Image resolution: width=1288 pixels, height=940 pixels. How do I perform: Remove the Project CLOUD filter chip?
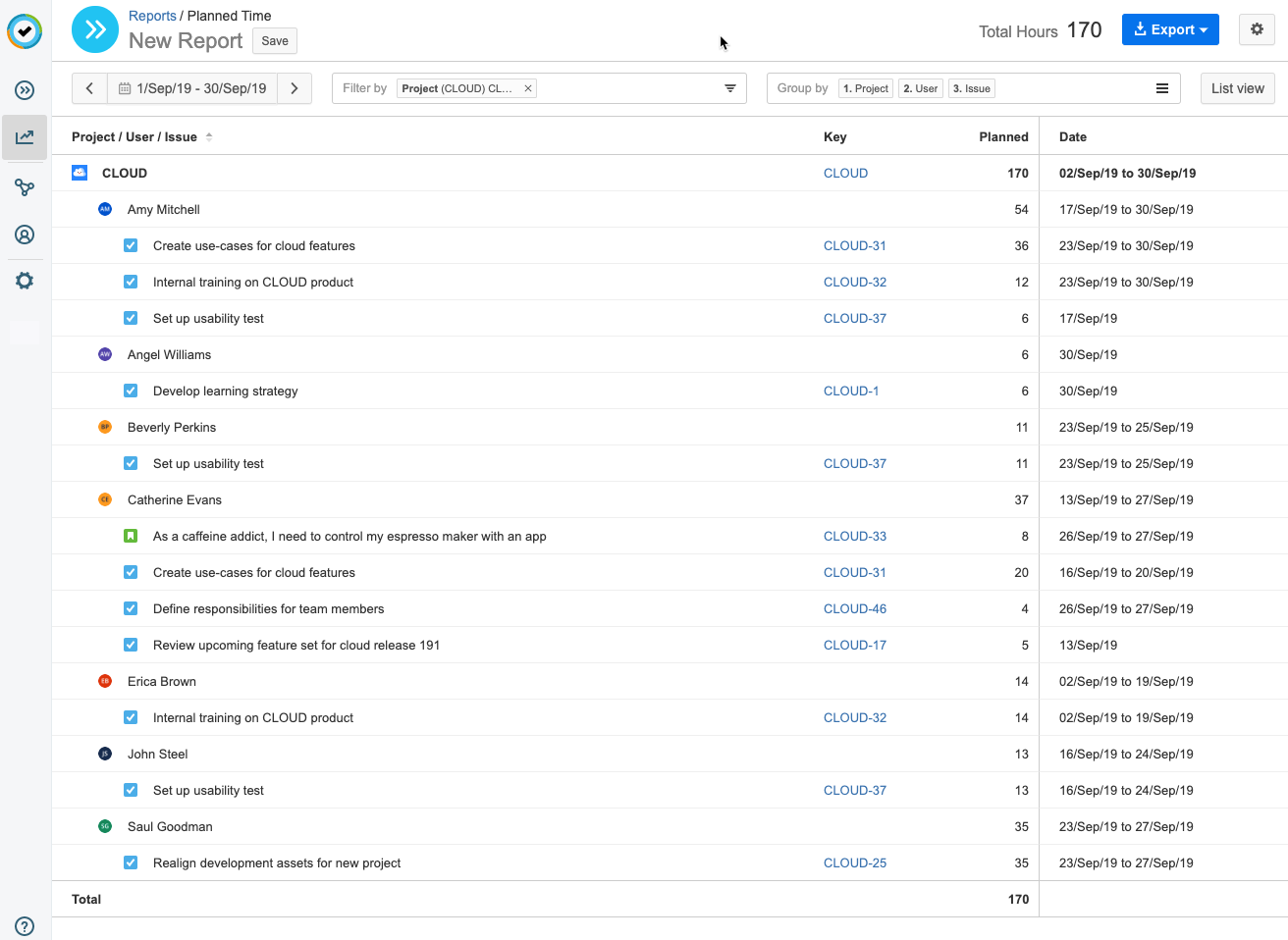pyautogui.click(x=528, y=88)
